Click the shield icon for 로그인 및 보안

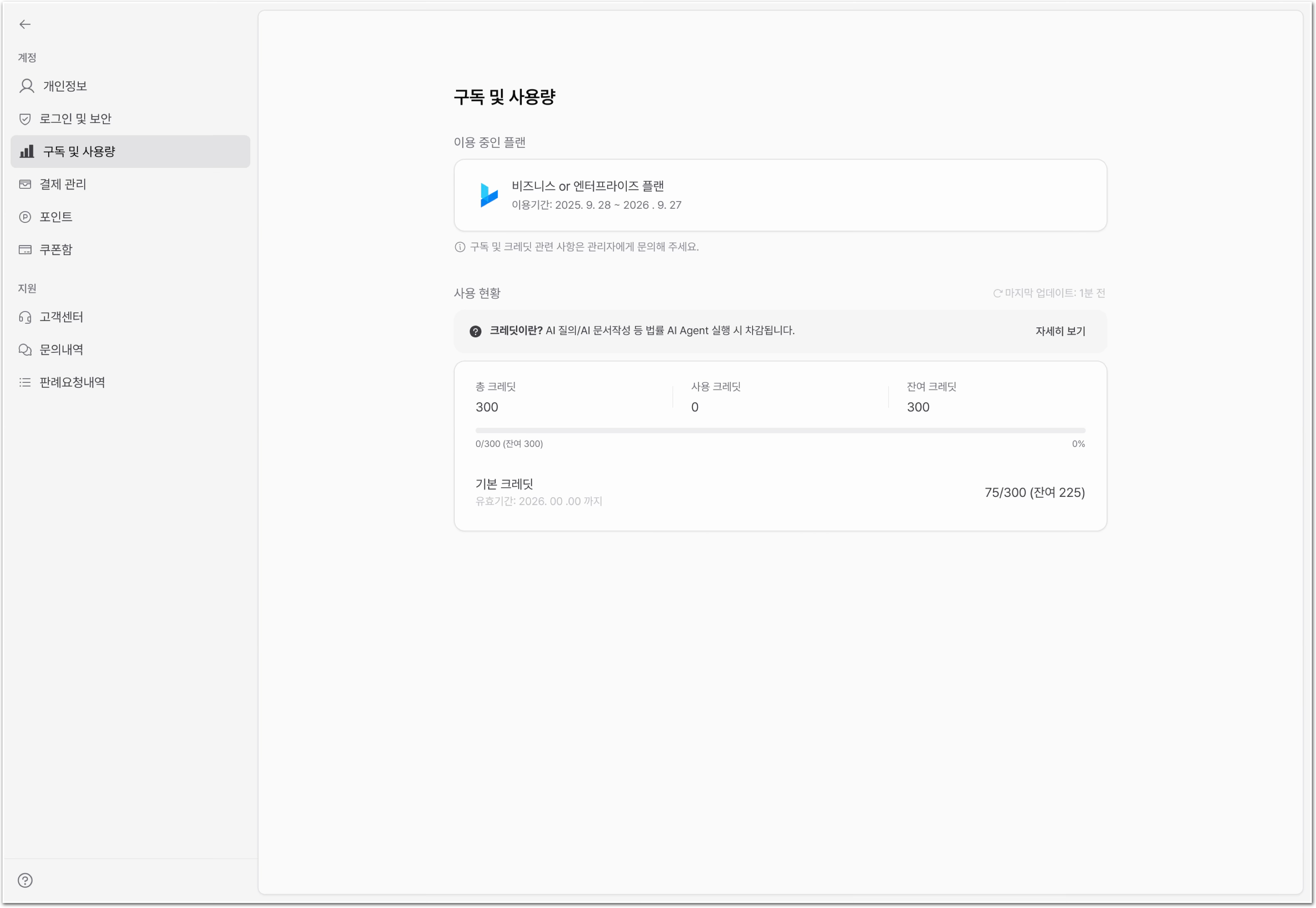click(x=25, y=119)
